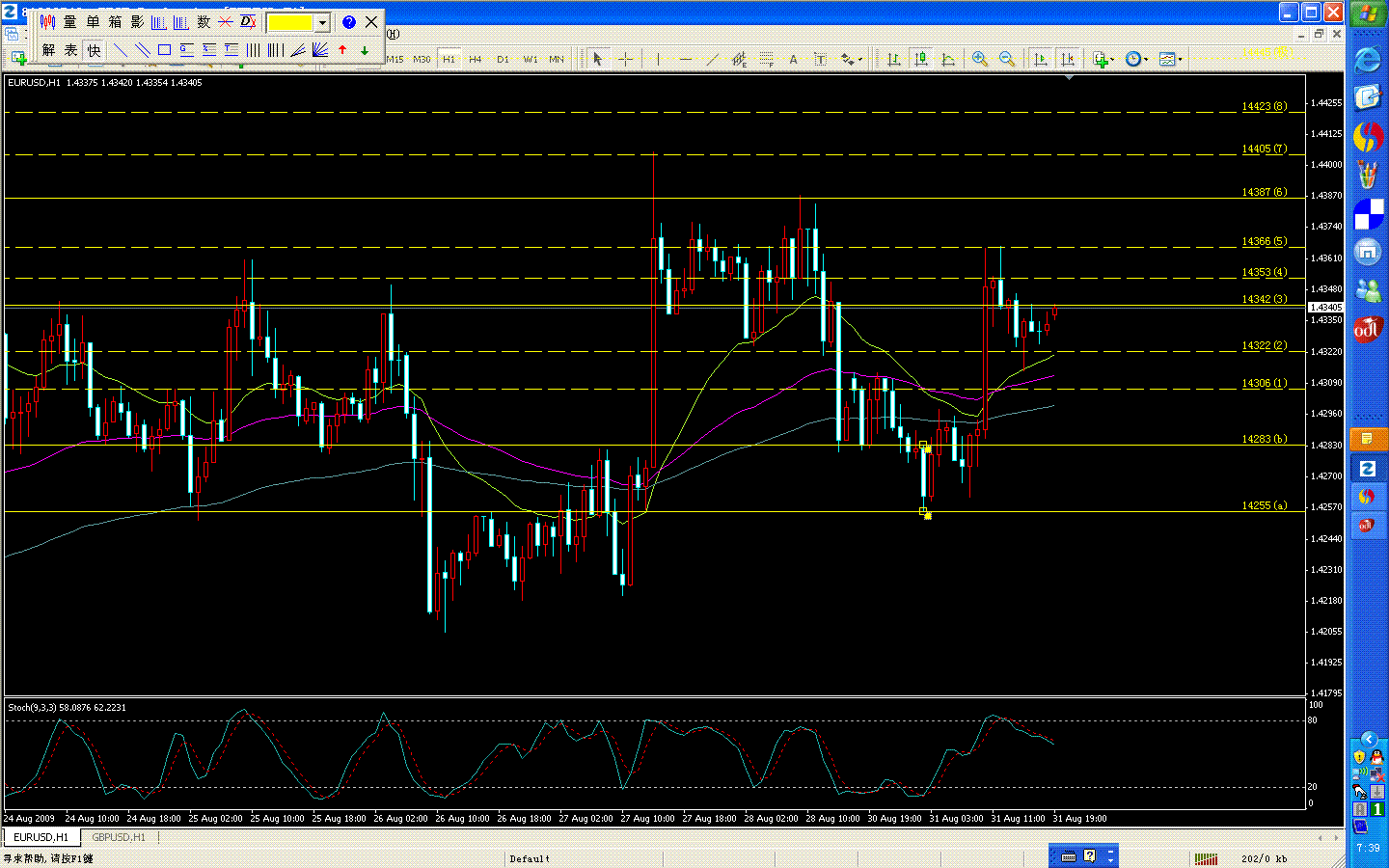Click the 量 button in floating toolbar
This screenshot has width=1389, height=868.
(x=69, y=22)
